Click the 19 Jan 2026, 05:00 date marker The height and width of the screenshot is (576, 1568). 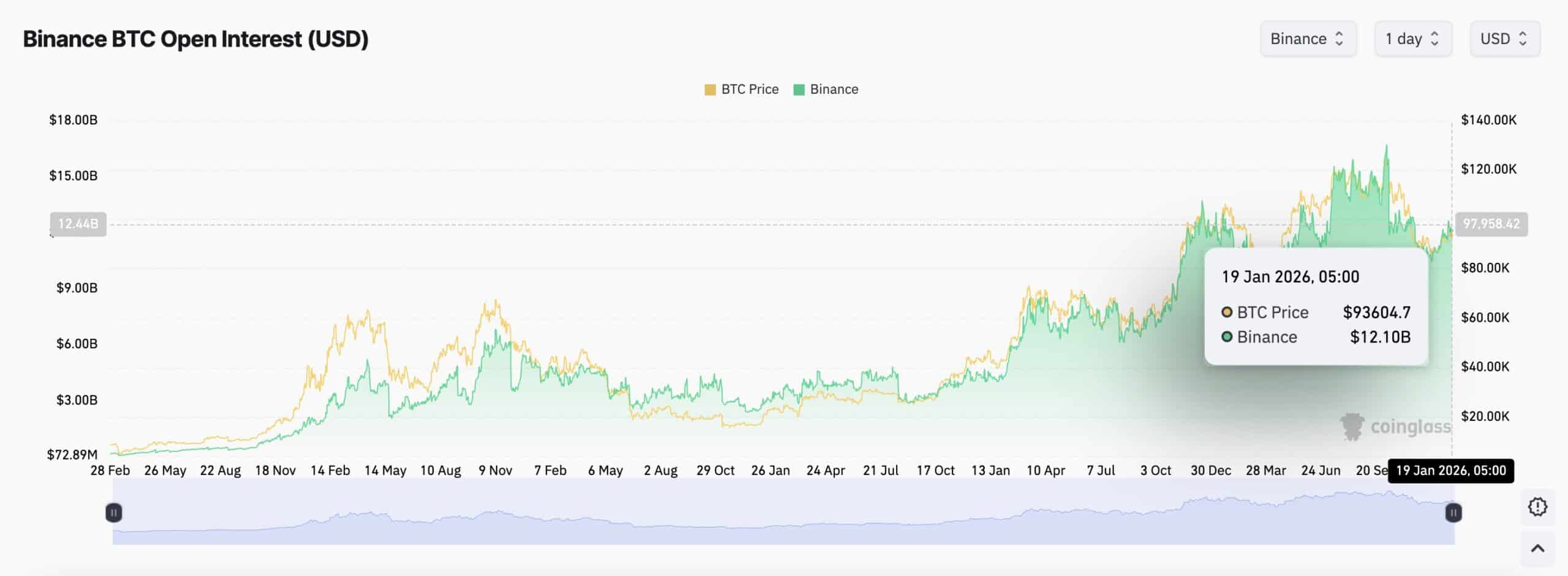click(1452, 470)
